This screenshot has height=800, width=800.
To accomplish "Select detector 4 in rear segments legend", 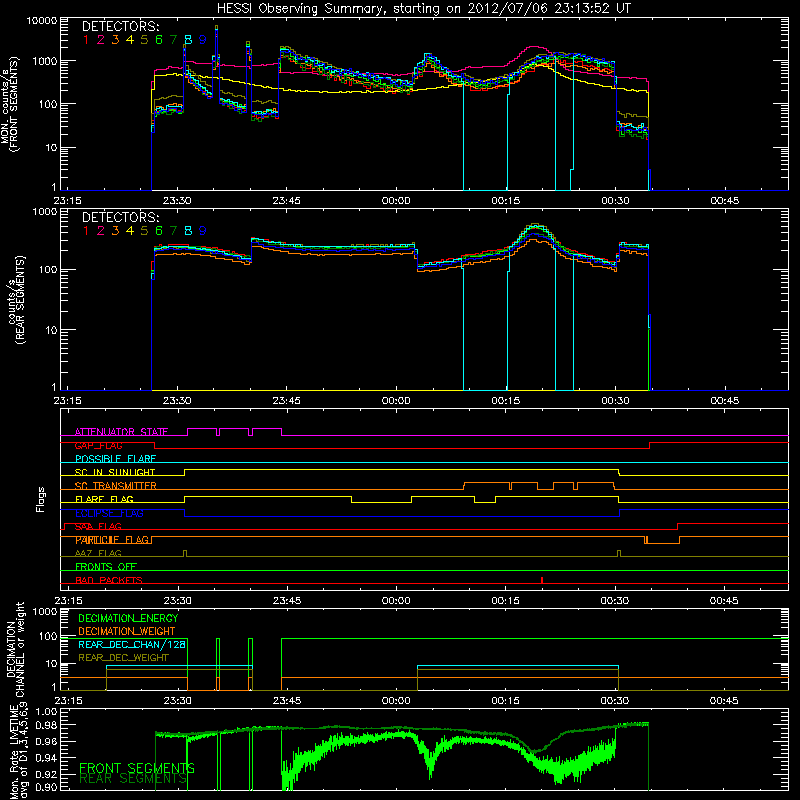I will (130, 231).
